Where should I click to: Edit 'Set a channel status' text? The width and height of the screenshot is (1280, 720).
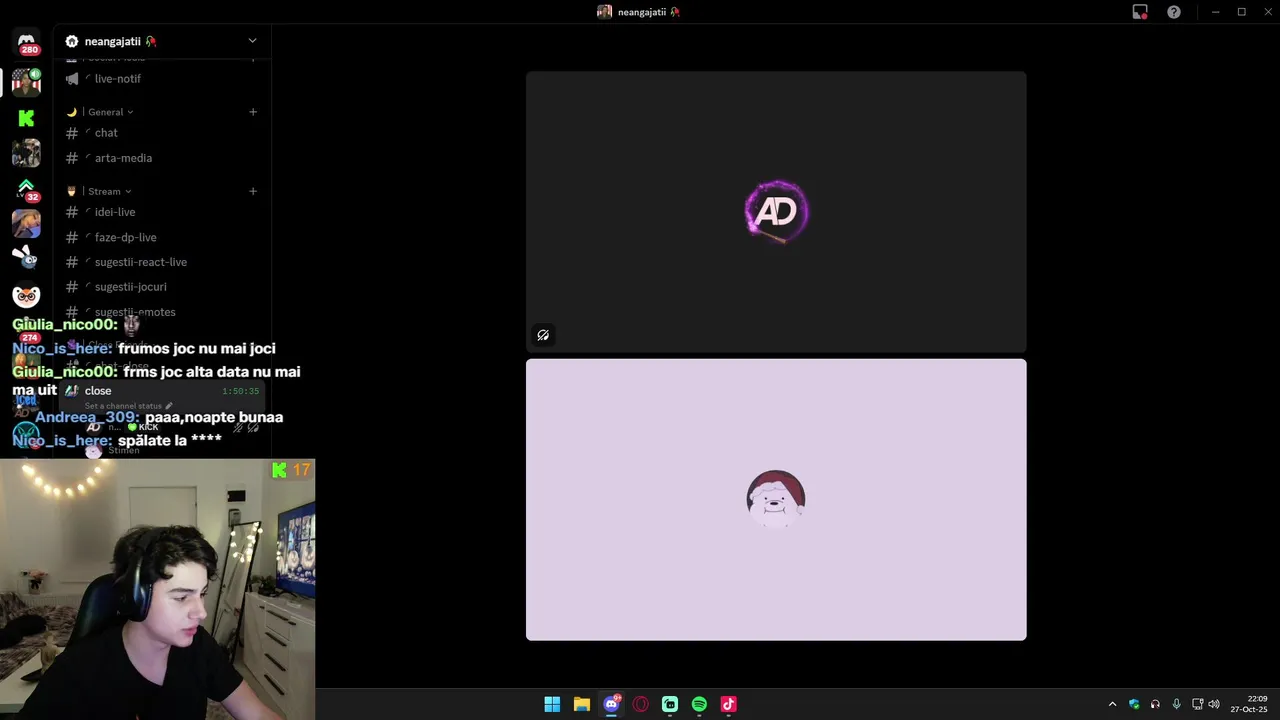pos(128,406)
